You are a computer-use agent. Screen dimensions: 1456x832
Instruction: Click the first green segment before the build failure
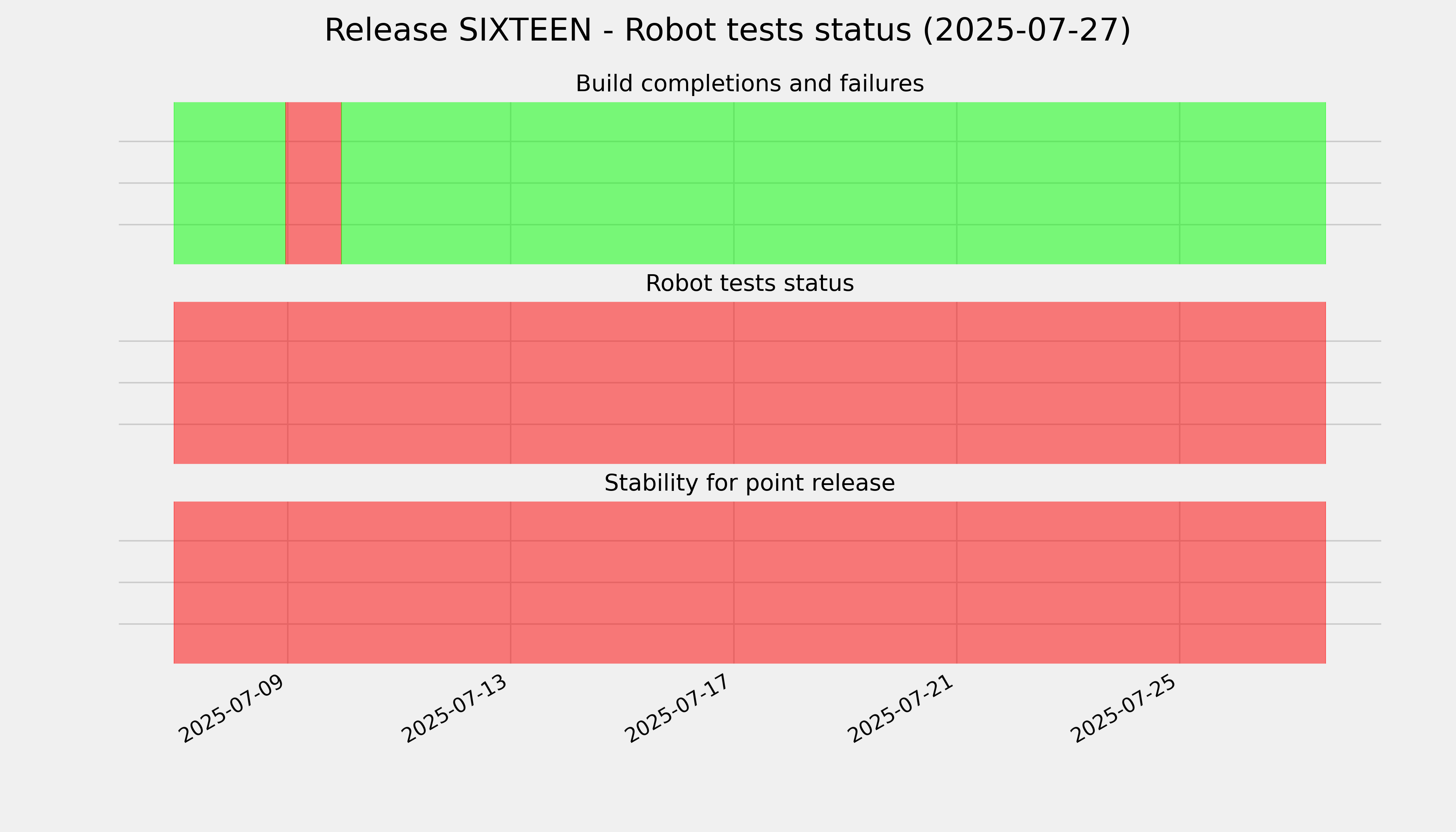pos(229,183)
